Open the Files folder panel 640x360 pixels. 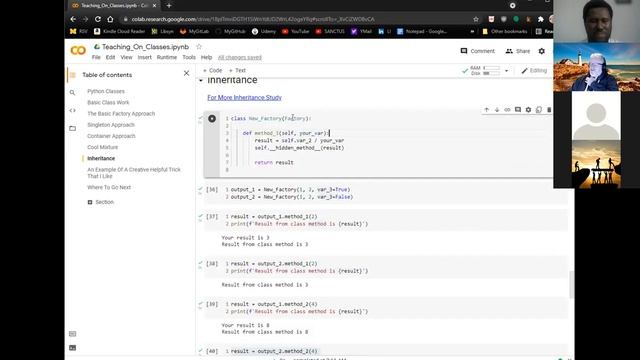(72, 128)
